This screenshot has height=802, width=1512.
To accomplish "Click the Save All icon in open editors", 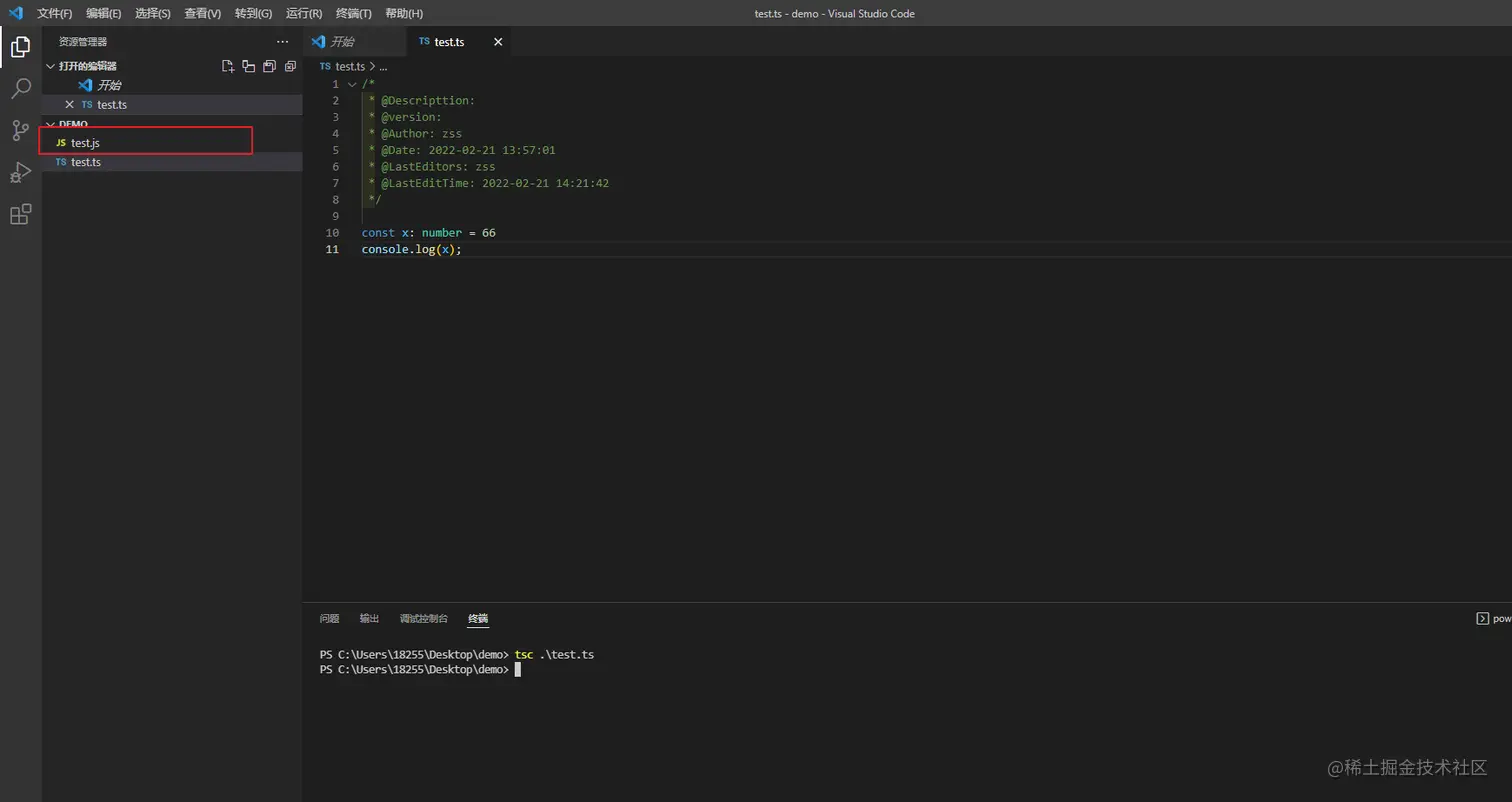I will 269,66.
